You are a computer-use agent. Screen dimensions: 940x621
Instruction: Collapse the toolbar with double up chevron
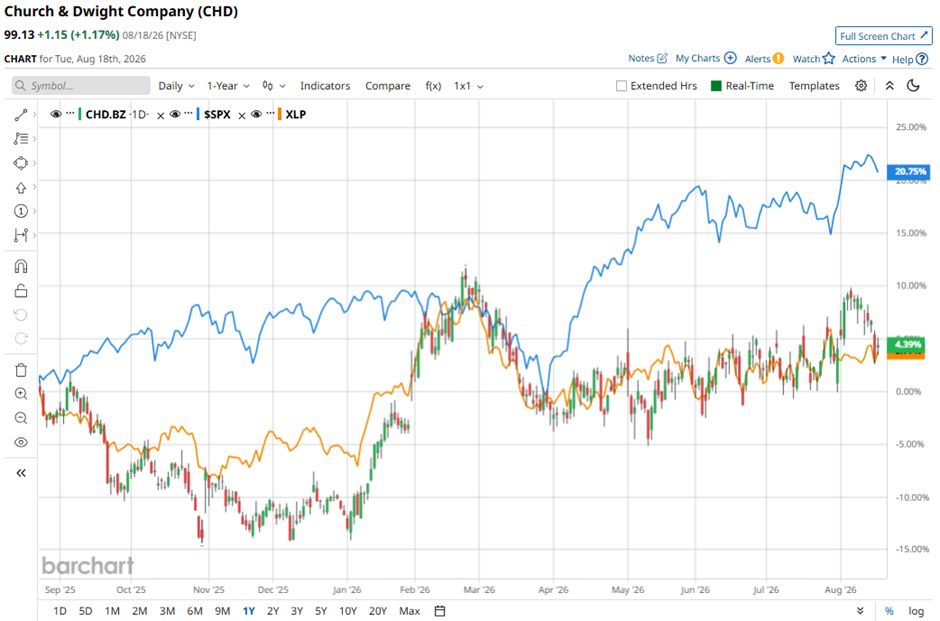890,86
